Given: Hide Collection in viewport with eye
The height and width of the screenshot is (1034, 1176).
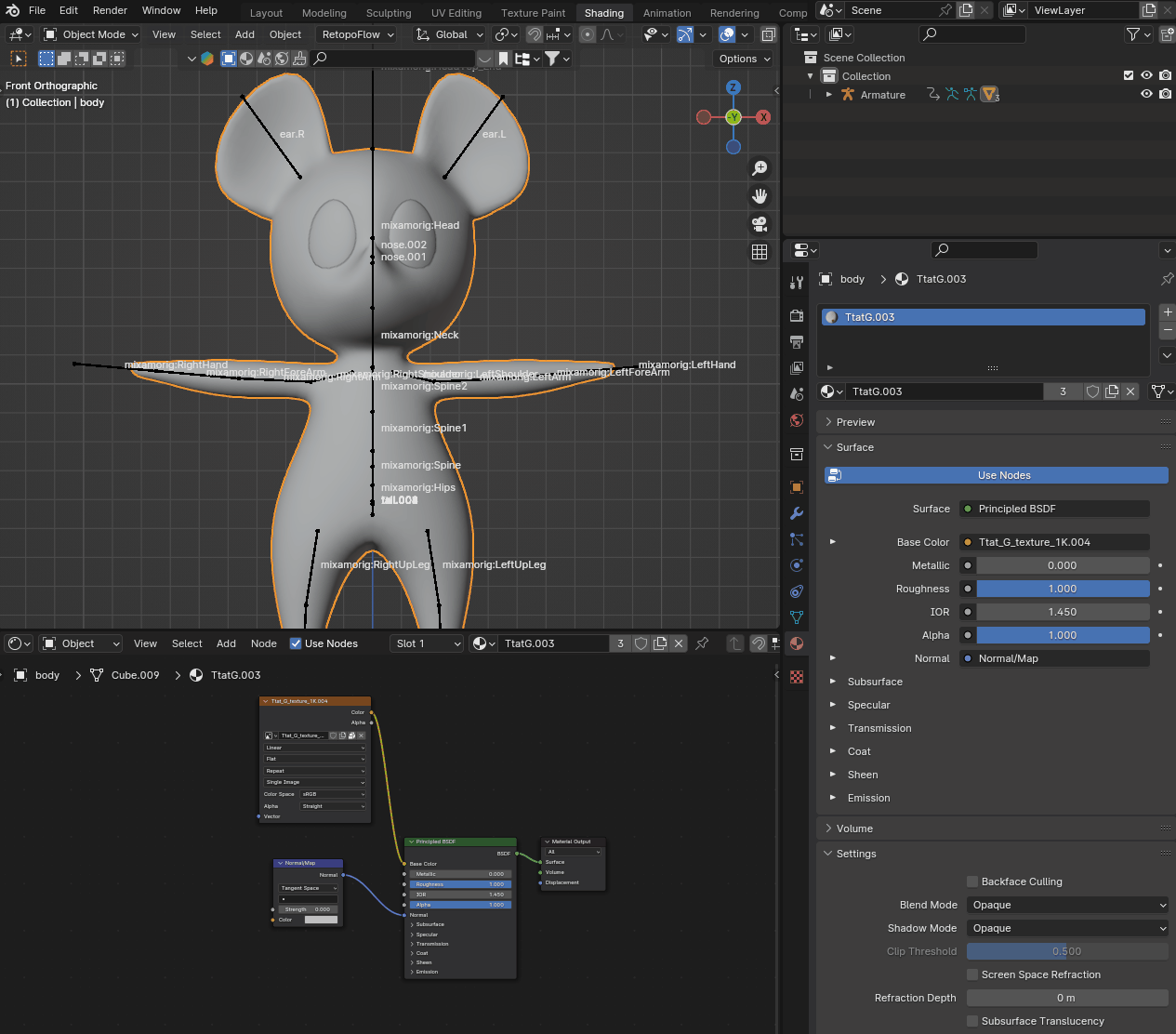Looking at the screenshot, I should [x=1146, y=76].
